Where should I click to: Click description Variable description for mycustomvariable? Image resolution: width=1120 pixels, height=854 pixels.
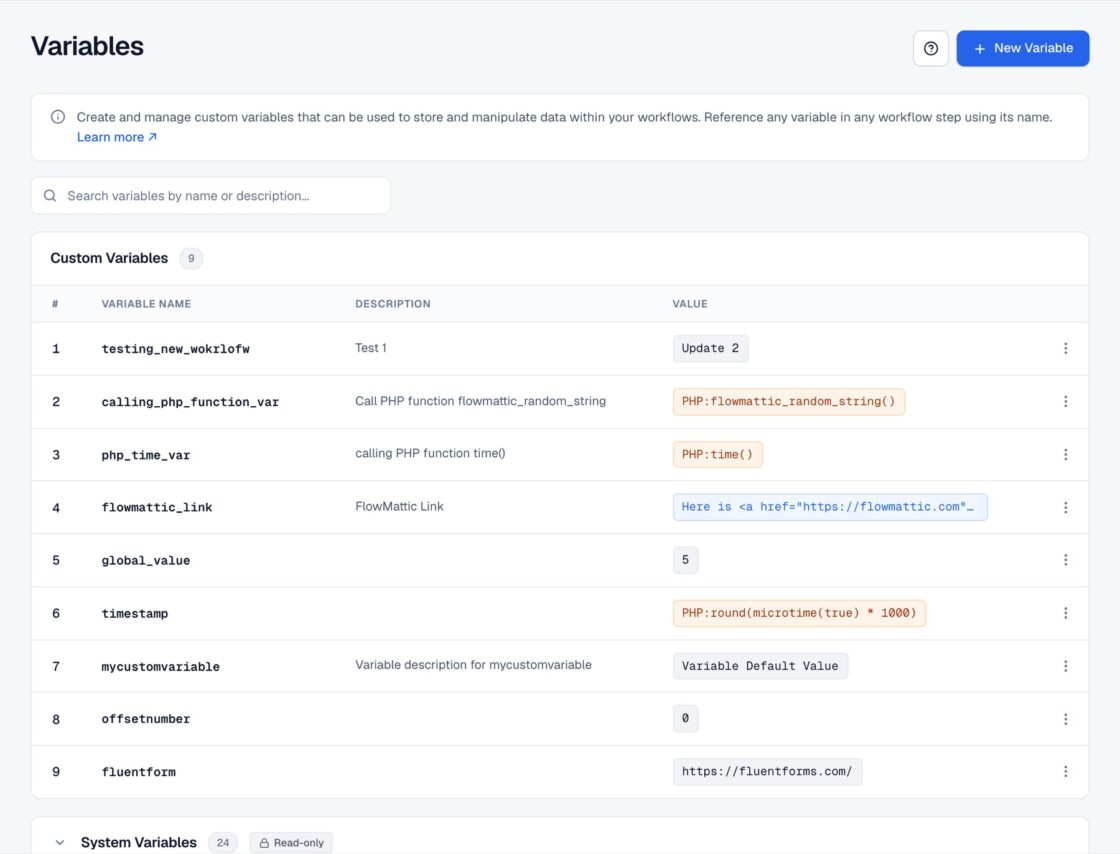474,665
